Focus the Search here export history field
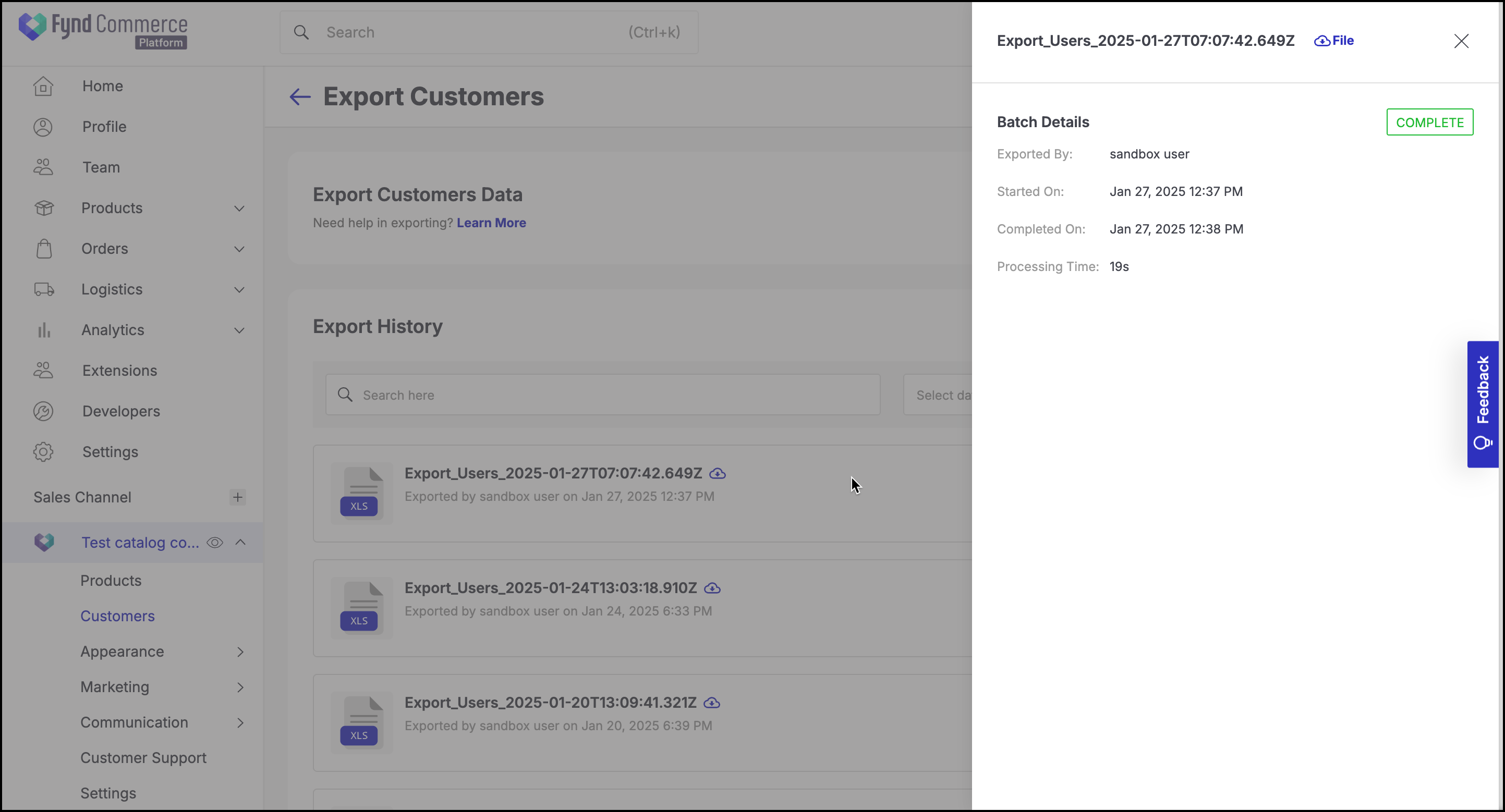 pos(602,395)
